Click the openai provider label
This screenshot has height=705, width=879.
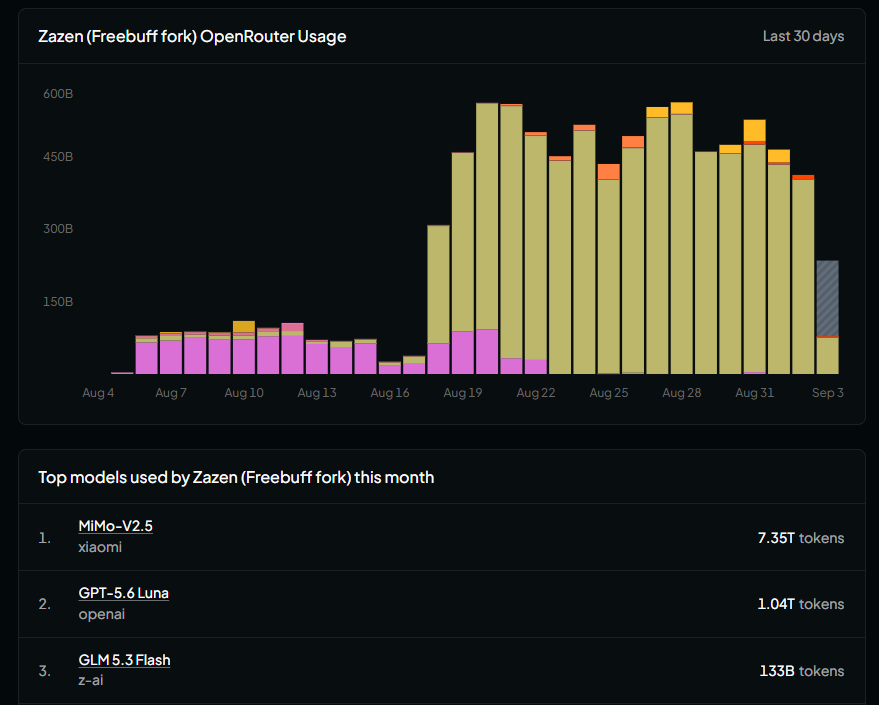101,614
